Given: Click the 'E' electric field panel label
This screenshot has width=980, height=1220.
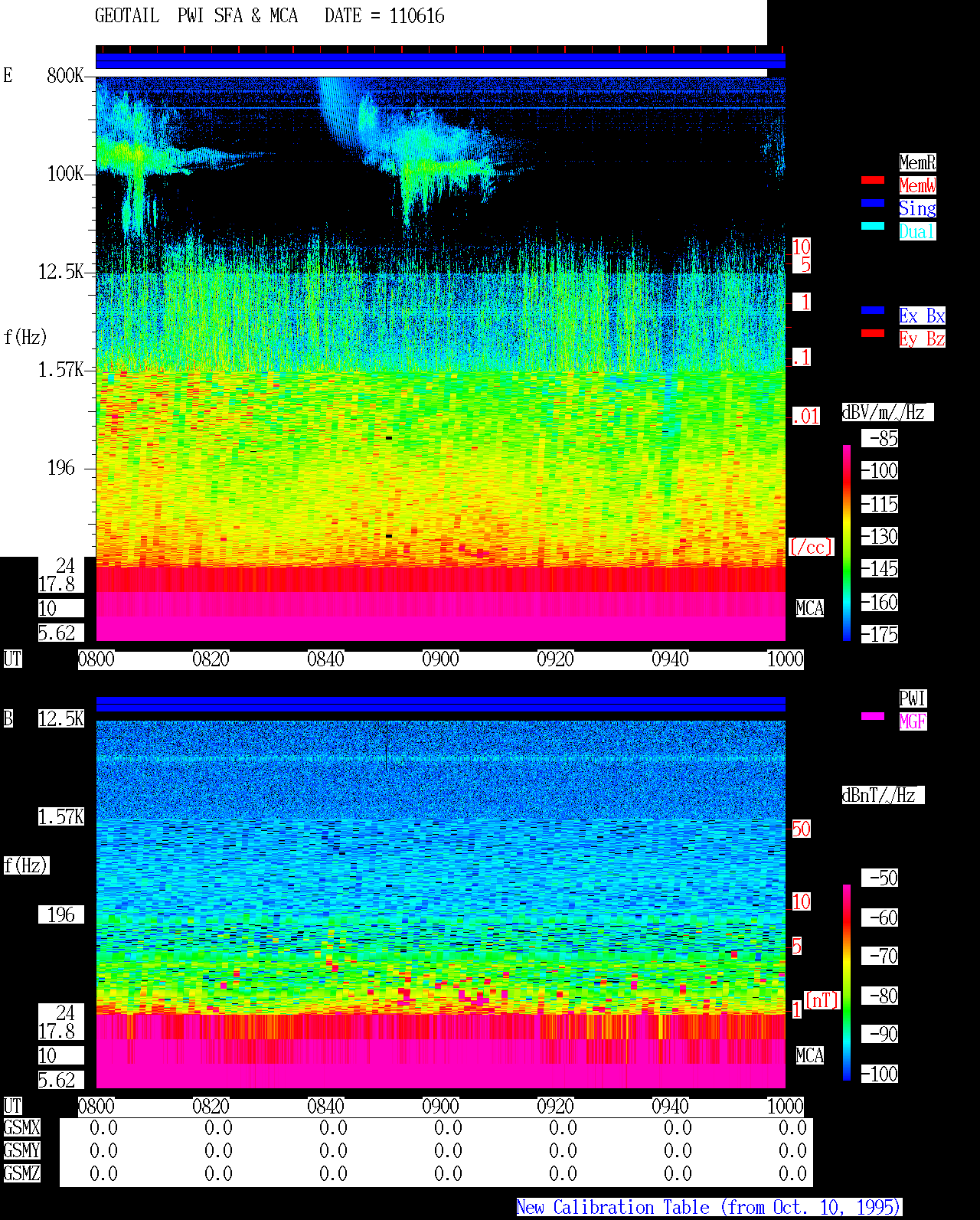Looking at the screenshot, I should click(x=8, y=75).
